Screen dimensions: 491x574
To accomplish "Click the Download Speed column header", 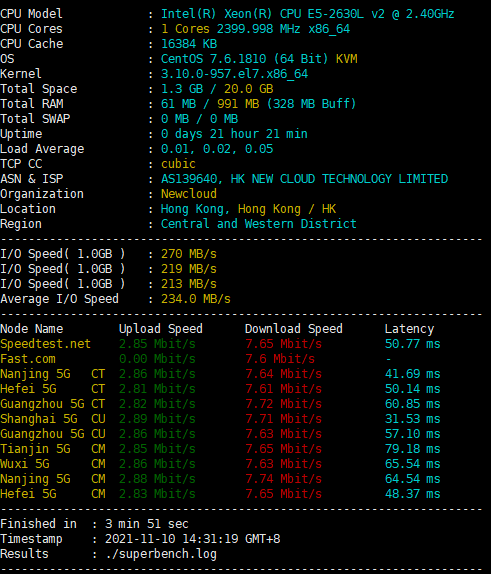I will point(294,329).
